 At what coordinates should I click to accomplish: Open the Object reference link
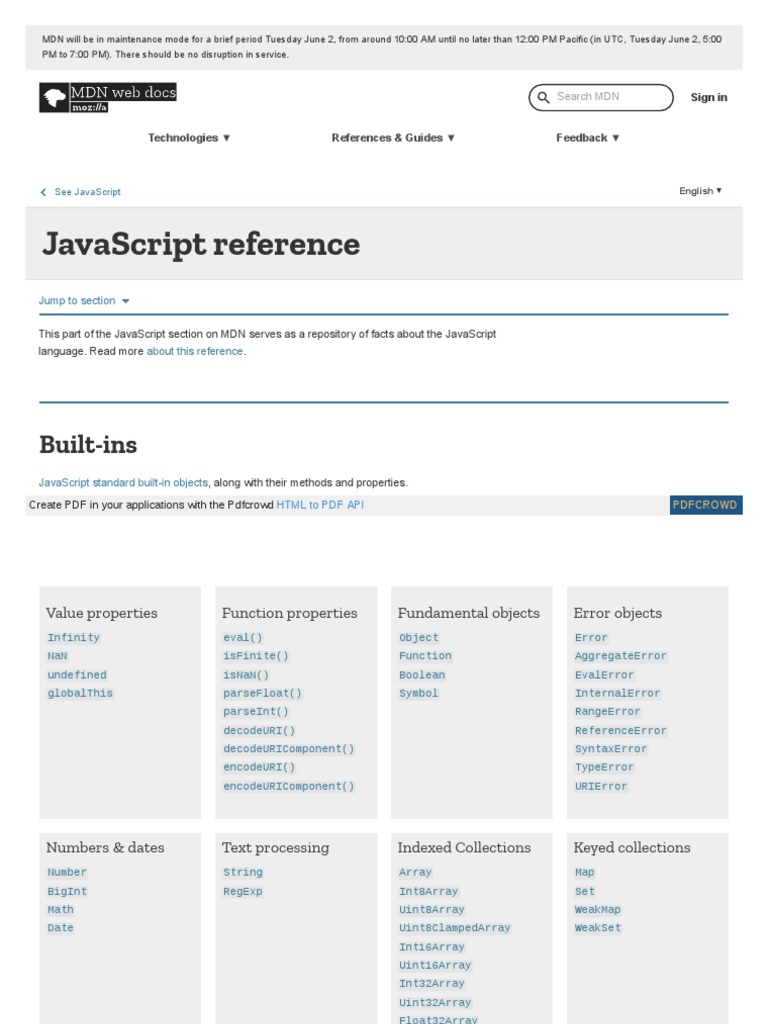[x=419, y=637]
